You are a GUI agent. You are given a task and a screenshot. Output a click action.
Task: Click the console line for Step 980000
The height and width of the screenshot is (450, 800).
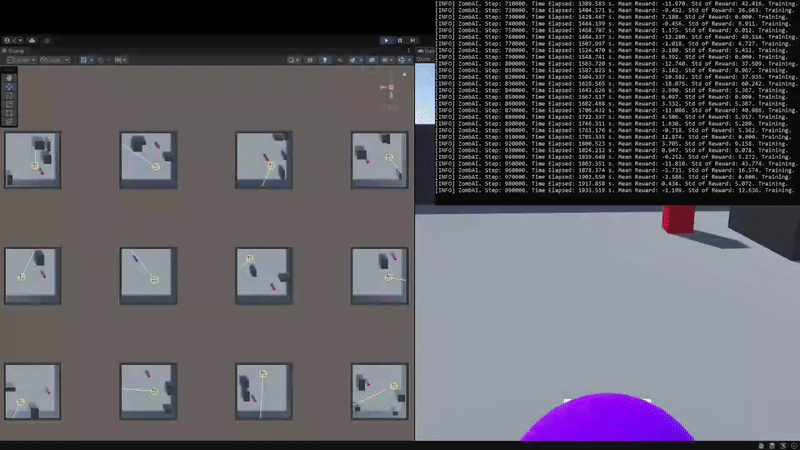coord(615,184)
